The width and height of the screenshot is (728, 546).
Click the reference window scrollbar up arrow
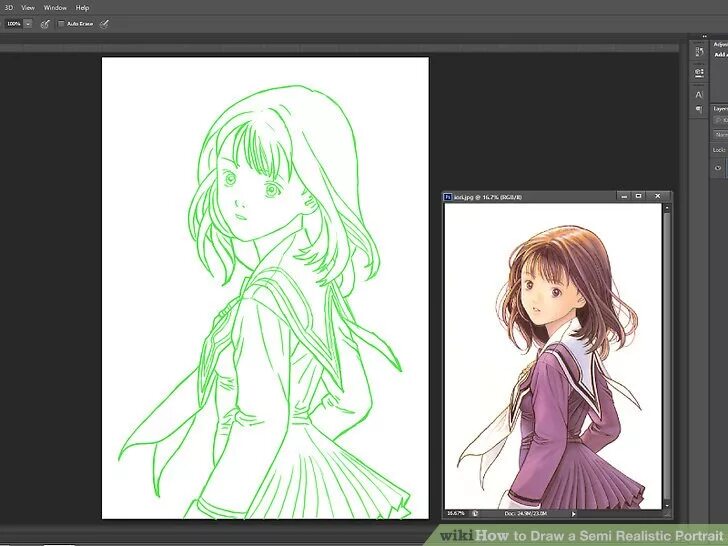pos(667,208)
